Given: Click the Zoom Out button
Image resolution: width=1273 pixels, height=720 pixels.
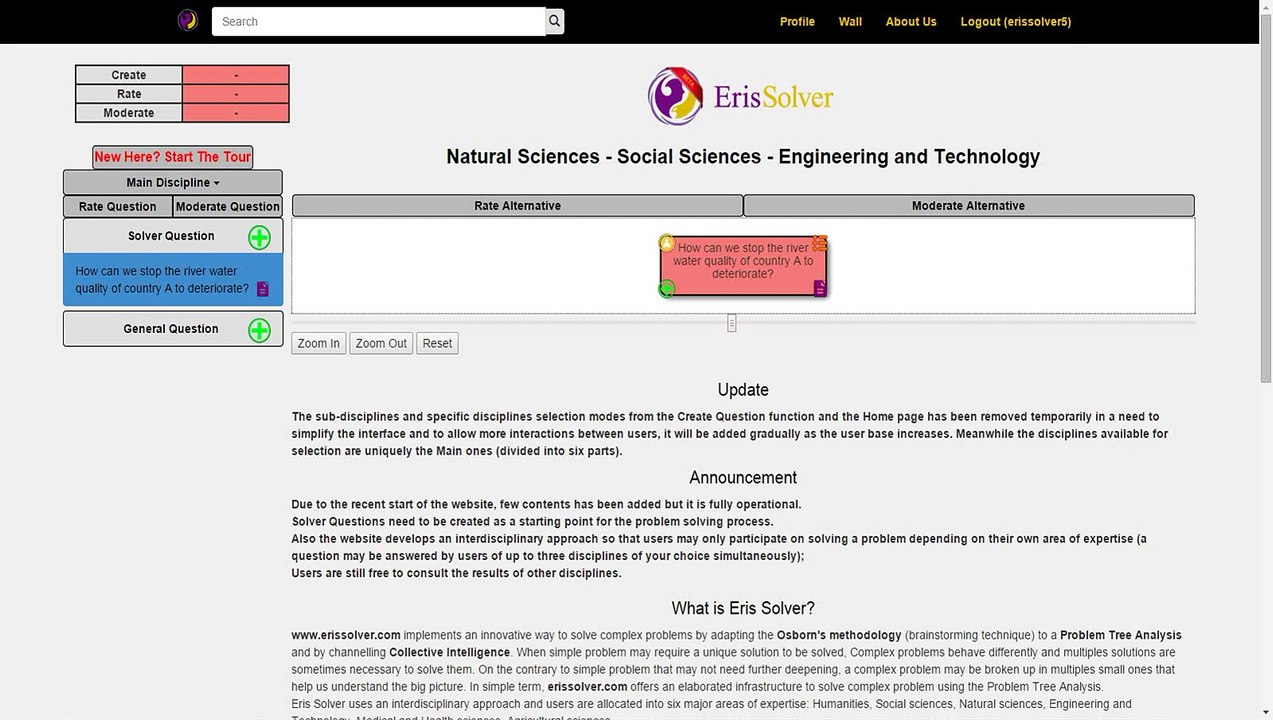Looking at the screenshot, I should pos(381,343).
